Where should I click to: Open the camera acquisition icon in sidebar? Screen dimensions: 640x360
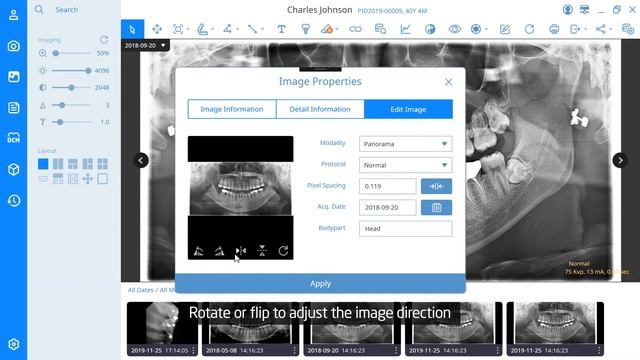coord(13,46)
